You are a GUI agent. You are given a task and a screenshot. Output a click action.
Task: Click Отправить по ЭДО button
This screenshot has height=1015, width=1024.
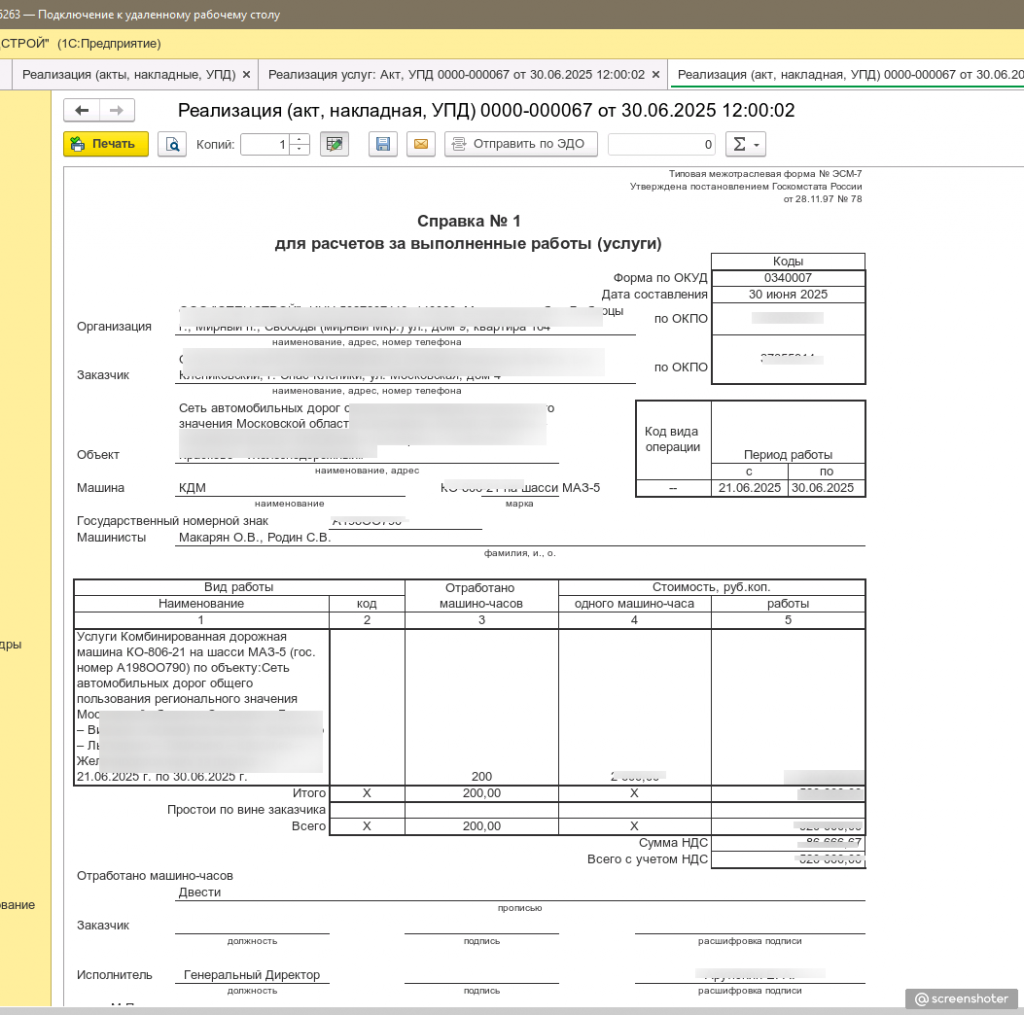(521, 144)
